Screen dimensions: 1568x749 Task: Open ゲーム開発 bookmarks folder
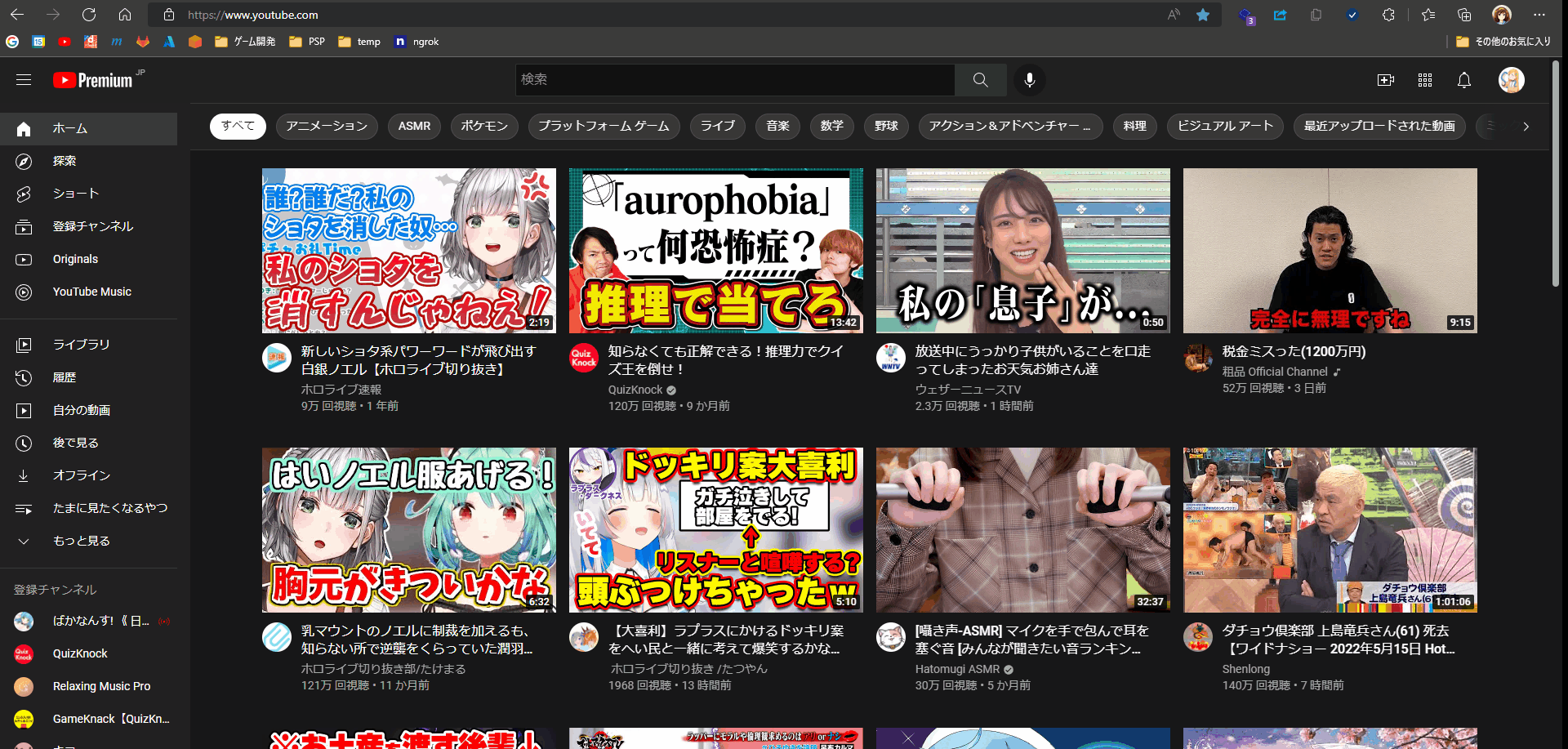(x=245, y=42)
